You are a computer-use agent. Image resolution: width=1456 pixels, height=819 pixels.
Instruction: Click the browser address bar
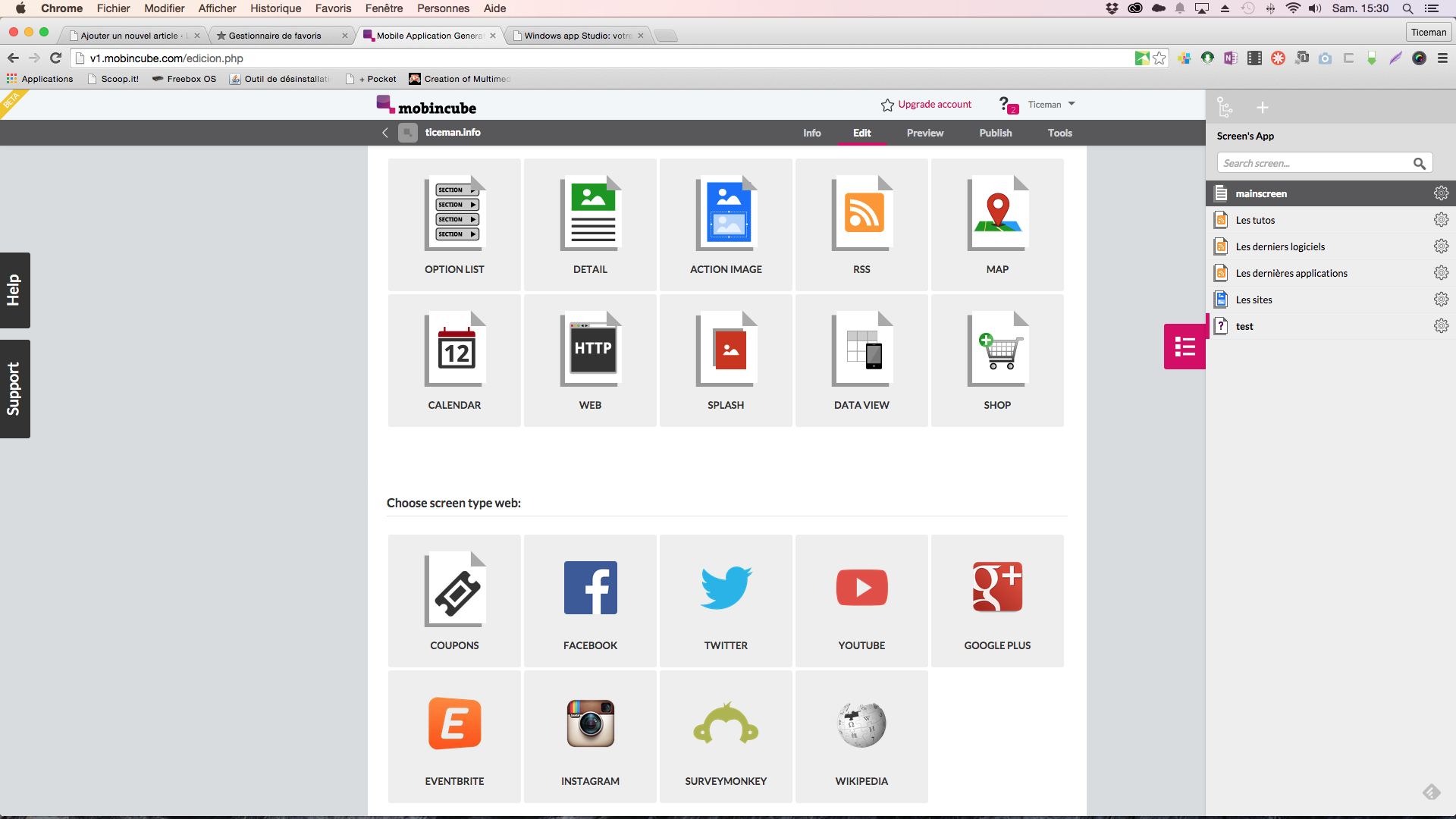click(x=607, y=58)
